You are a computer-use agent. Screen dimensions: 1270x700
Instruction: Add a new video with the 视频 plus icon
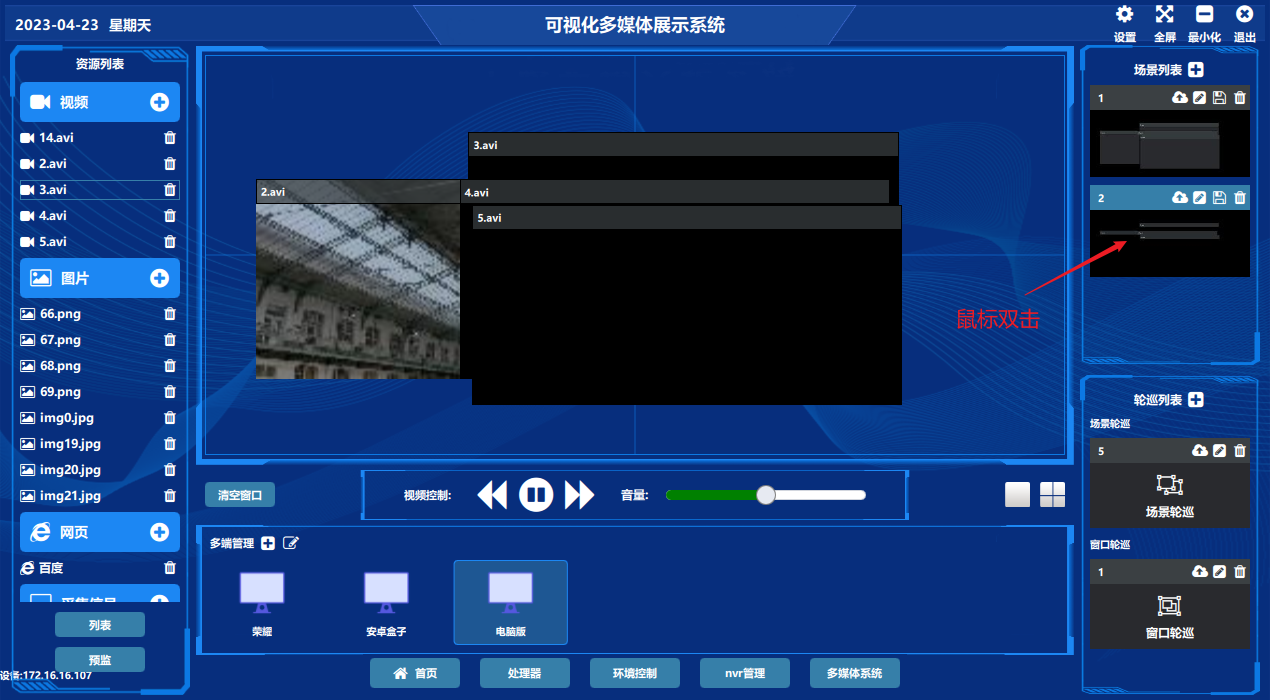point(159,102)
